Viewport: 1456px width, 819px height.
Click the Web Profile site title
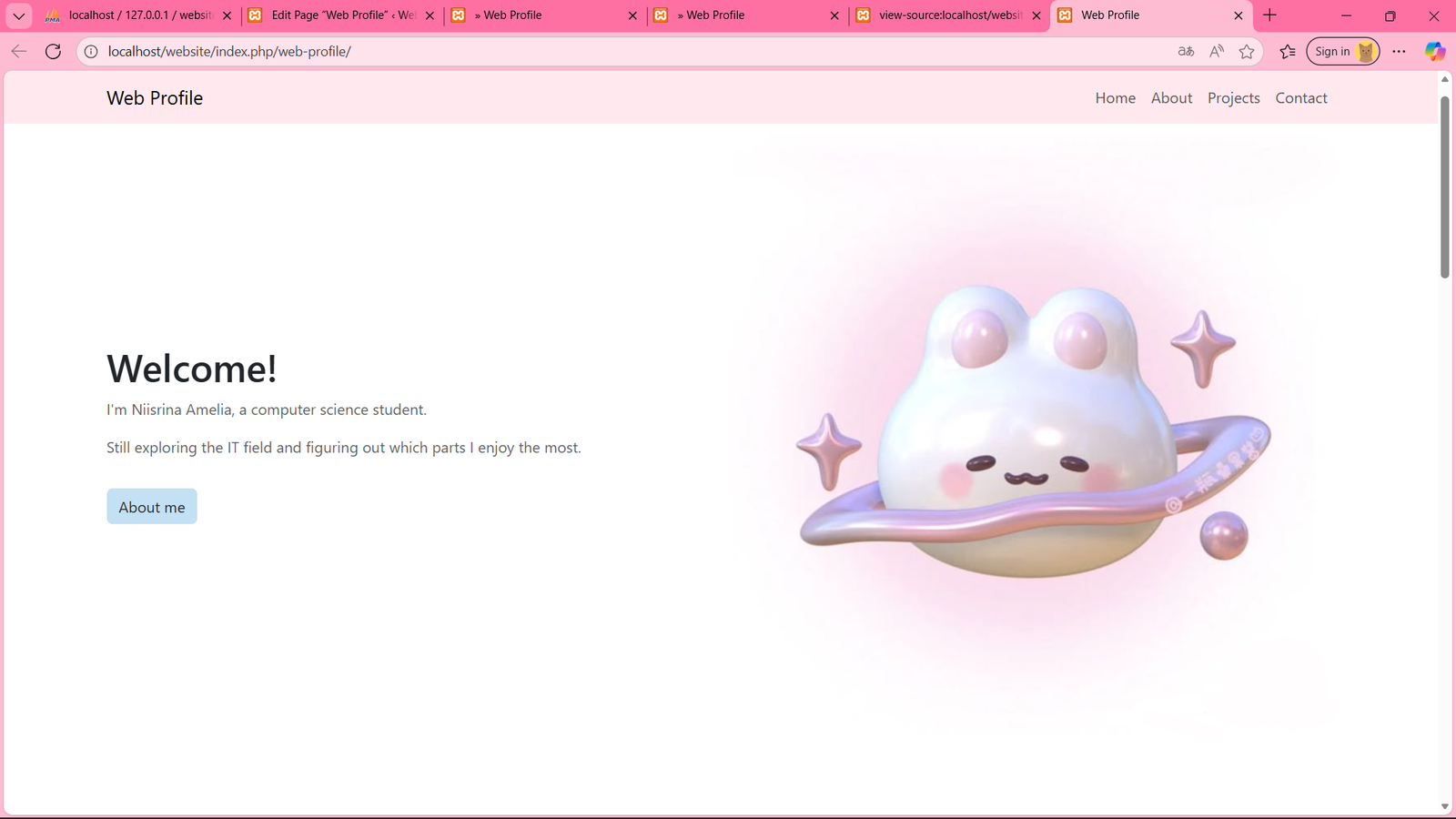click(x=155, y=97)
